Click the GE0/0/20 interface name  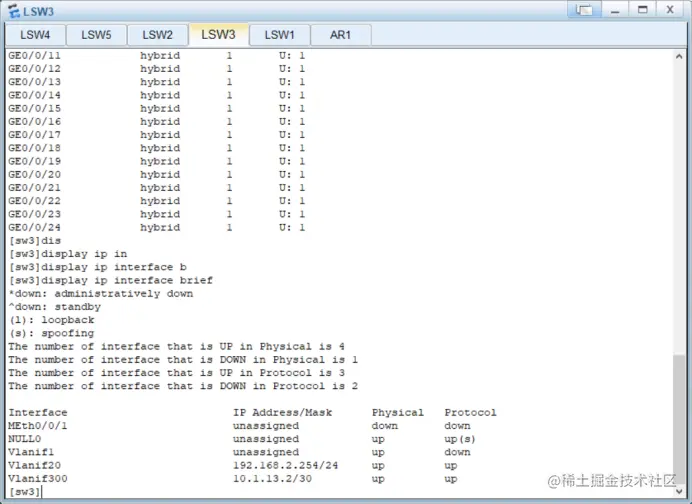34,175
